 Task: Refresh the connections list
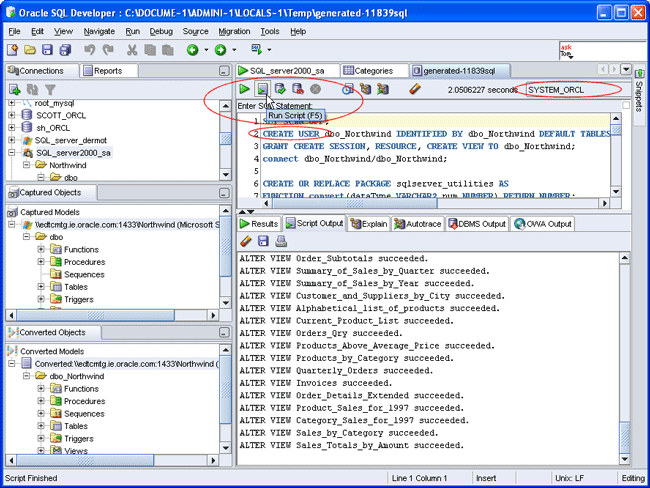pos(32,89)
